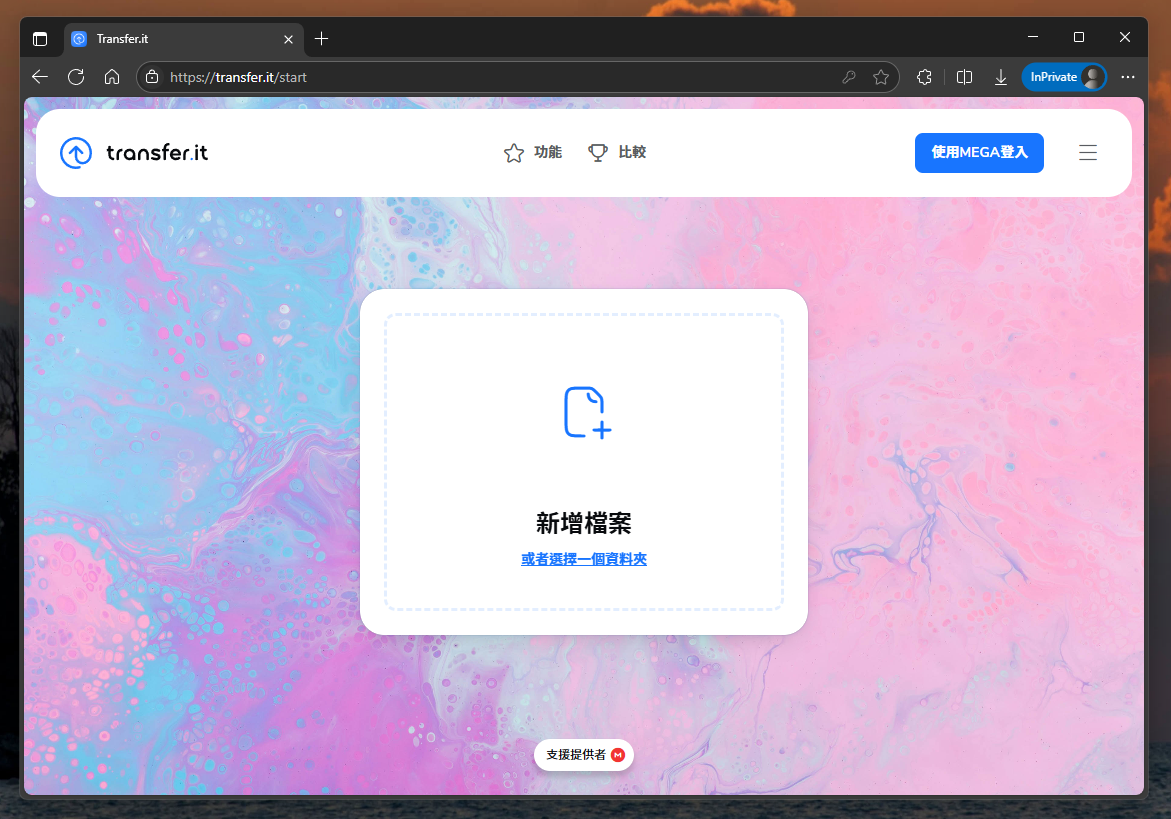The height and width of the screenshot is (819, 1171).
Task: Open the browser downloads icon
Action: click(x=1000, y=77)
